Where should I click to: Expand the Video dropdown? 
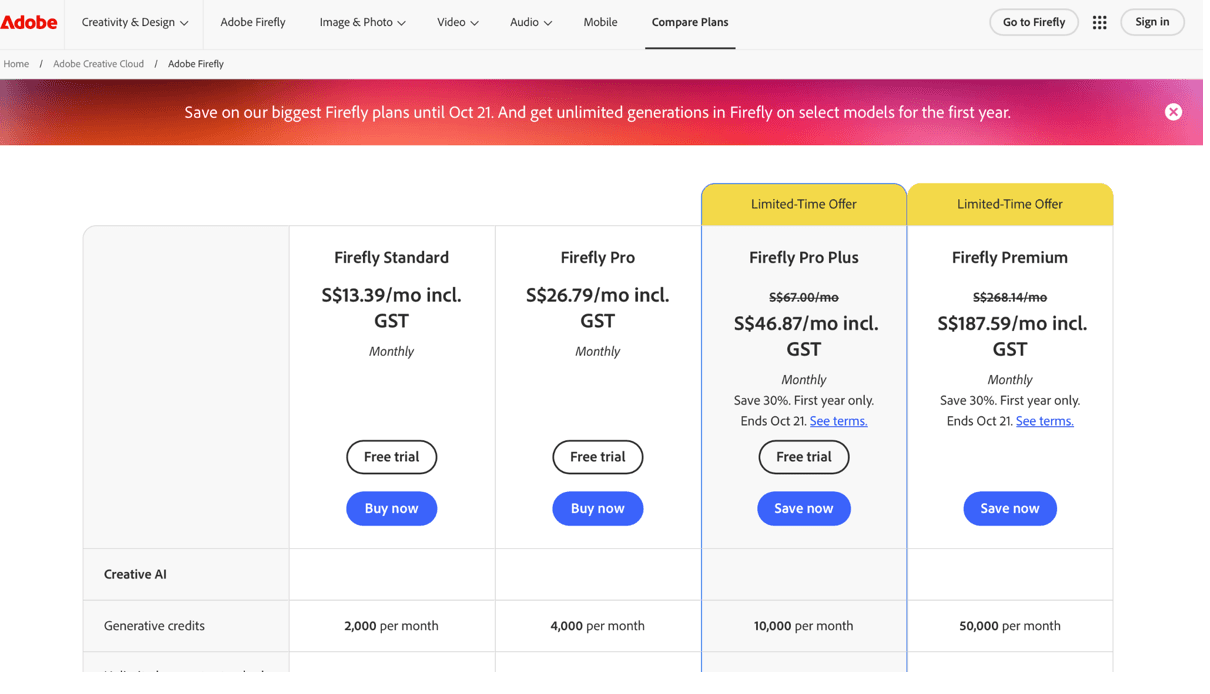(x=457, y=22)
